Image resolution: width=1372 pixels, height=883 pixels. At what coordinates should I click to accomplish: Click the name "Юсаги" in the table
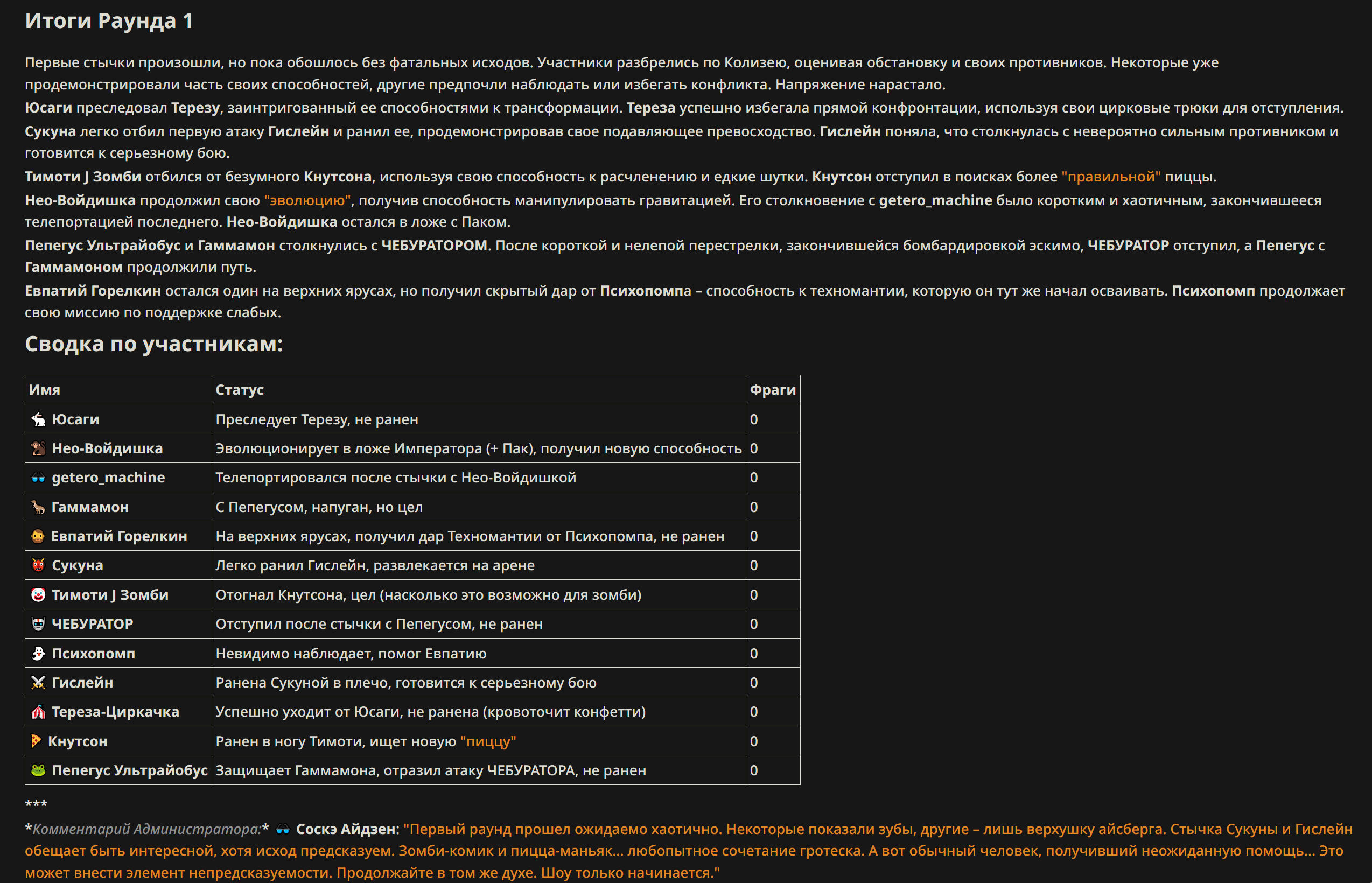pyautogui.click(x=76, y=420)
